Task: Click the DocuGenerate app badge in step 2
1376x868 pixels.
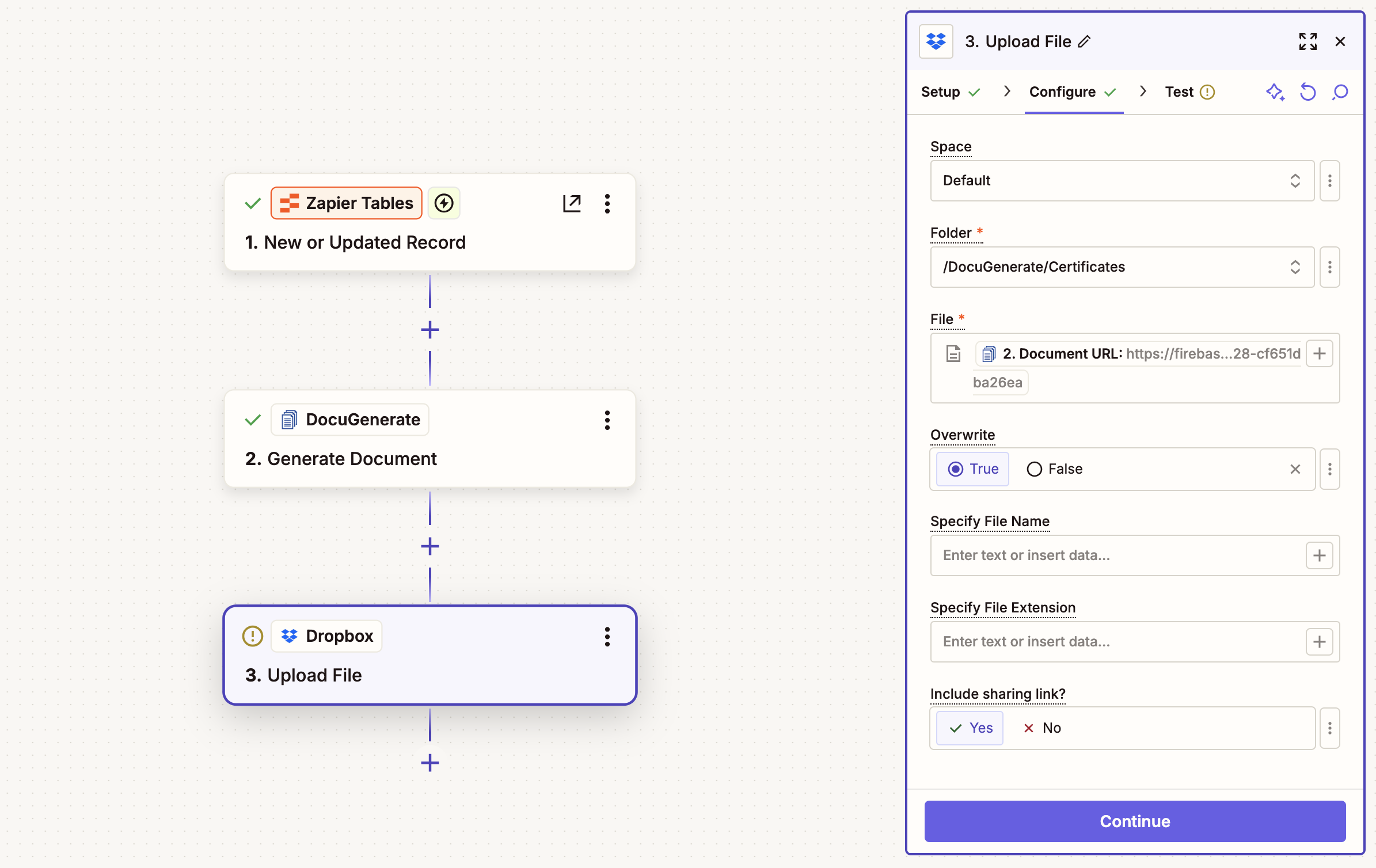Action: pos(350,420)
